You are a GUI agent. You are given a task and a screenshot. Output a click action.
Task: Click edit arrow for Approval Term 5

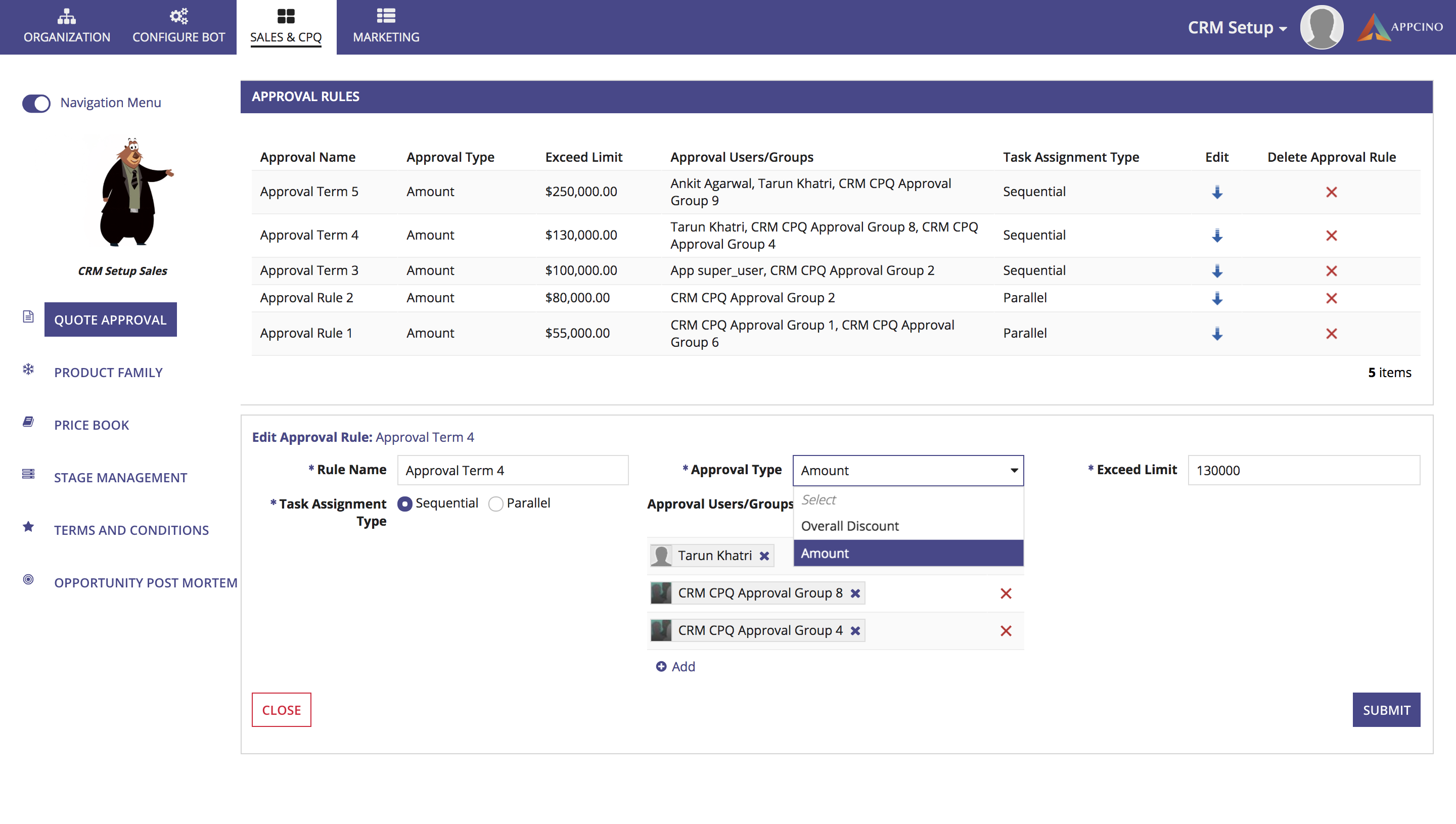pyautogui.click(x=1217, y=192)
